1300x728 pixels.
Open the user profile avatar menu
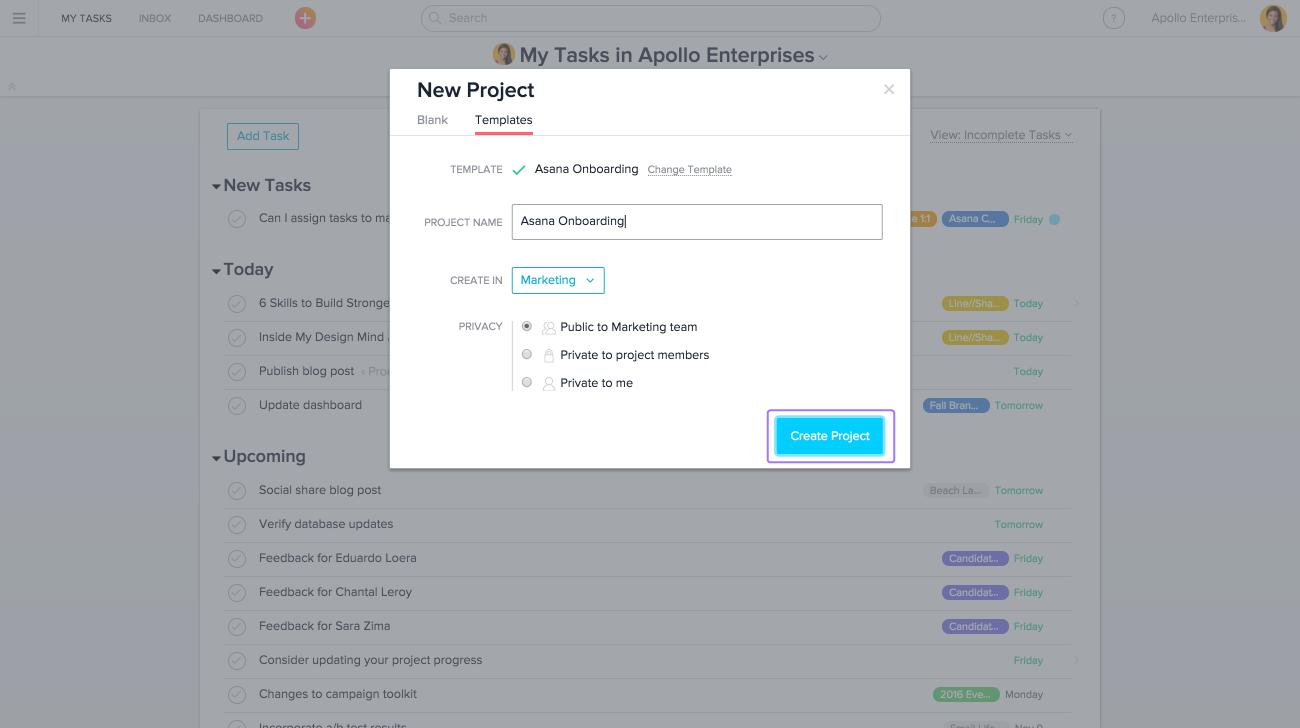[x=1273, y=18]
